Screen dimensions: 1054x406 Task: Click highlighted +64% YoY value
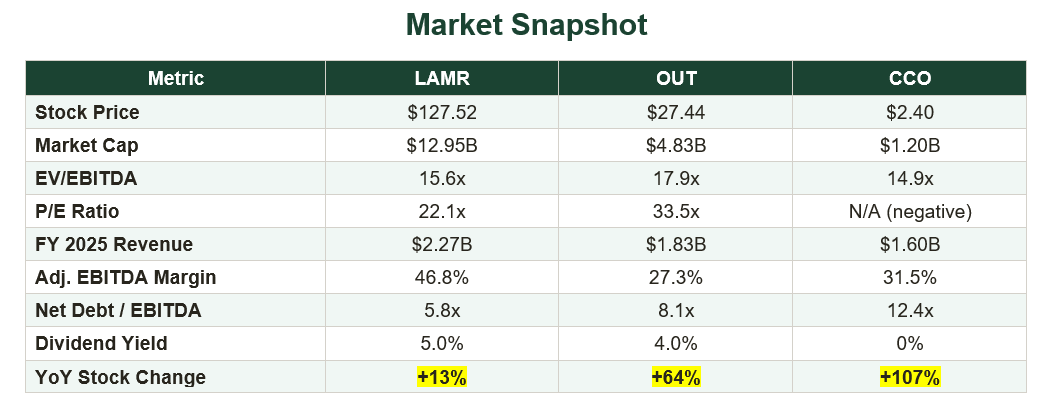tap(676, 377)
